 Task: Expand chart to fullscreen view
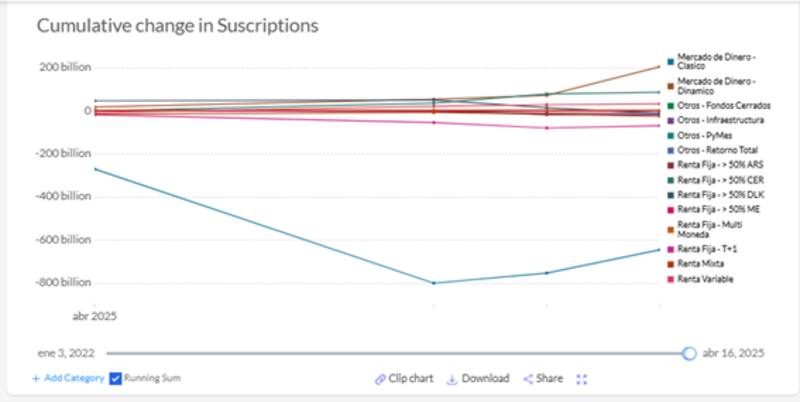click(582, 379)
